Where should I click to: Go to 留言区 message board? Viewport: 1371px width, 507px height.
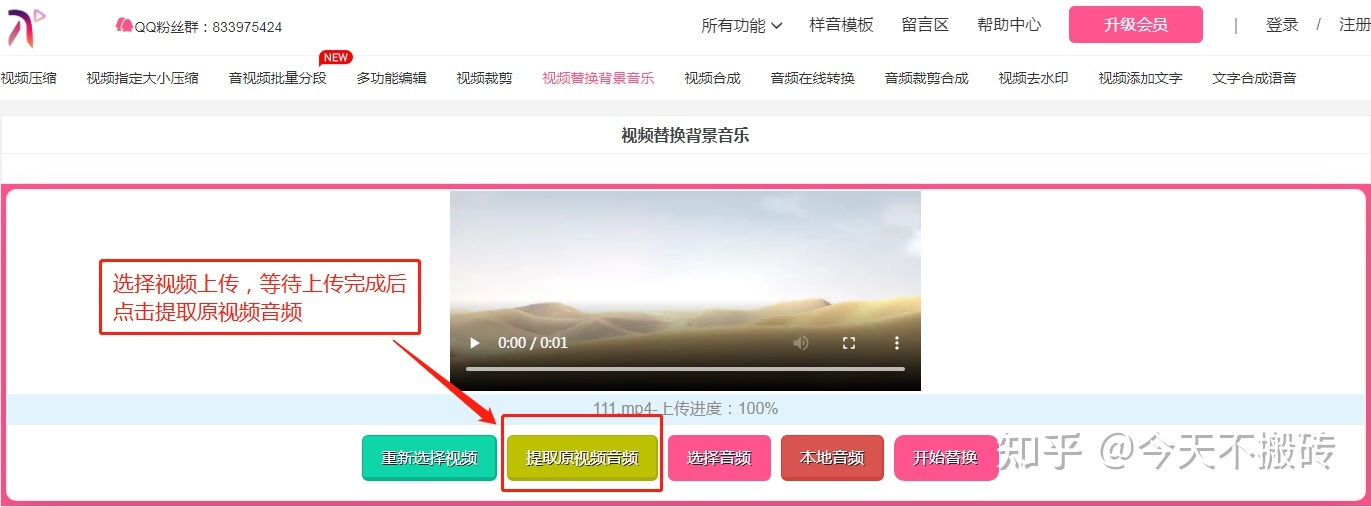pos(925,25)
